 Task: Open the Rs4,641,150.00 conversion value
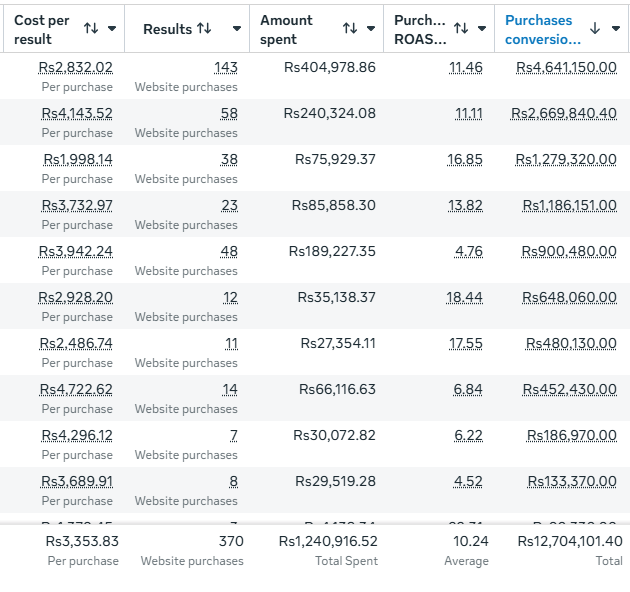pyautogui.click(x=566, y=67)
